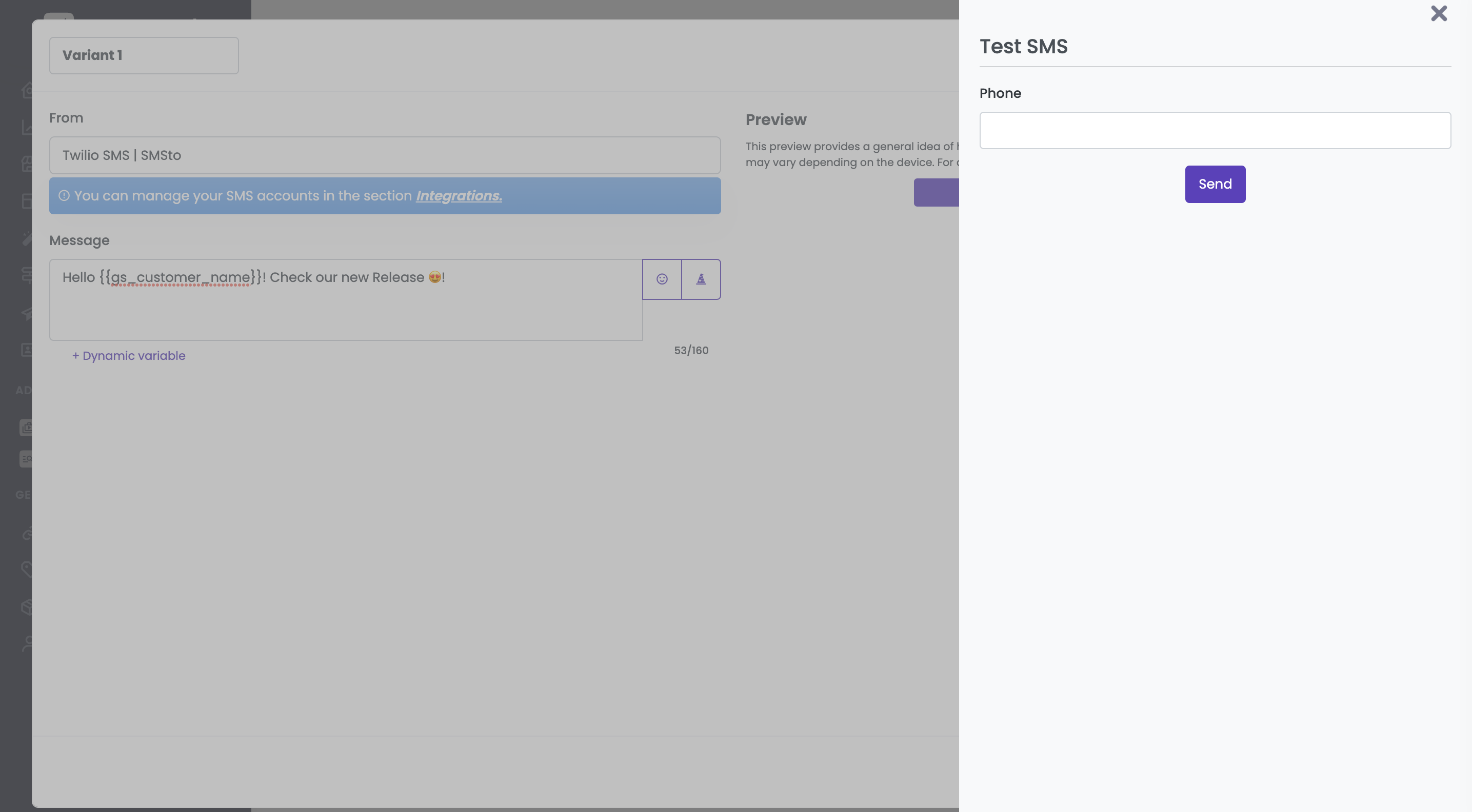Click the contact card sidebar icon
This screenshot has width=1472, height=812.
coord(27,350)
